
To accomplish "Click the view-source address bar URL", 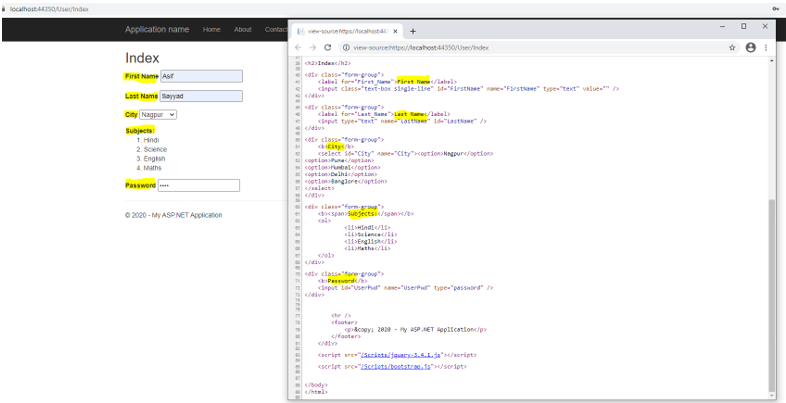I will click(421, 48).
